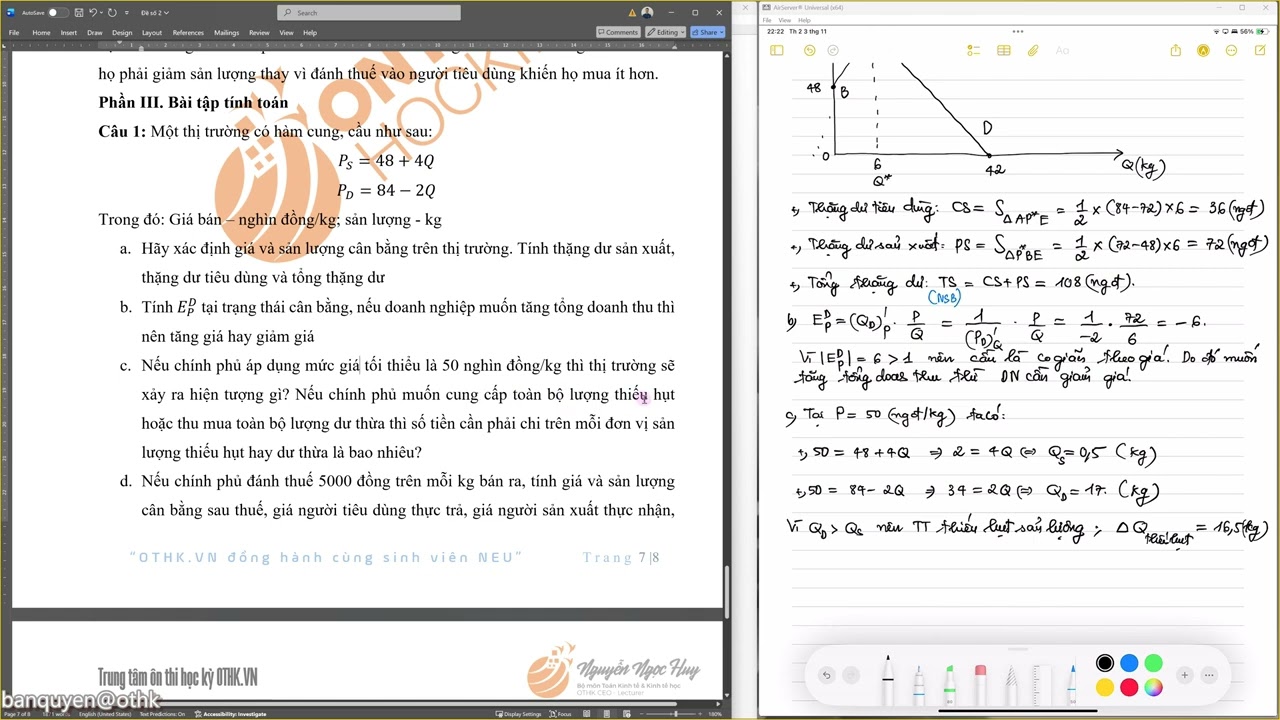The height and width of the screenshot is (720, 1280).
Task: Click the Word search box
Action: (369, 13)
